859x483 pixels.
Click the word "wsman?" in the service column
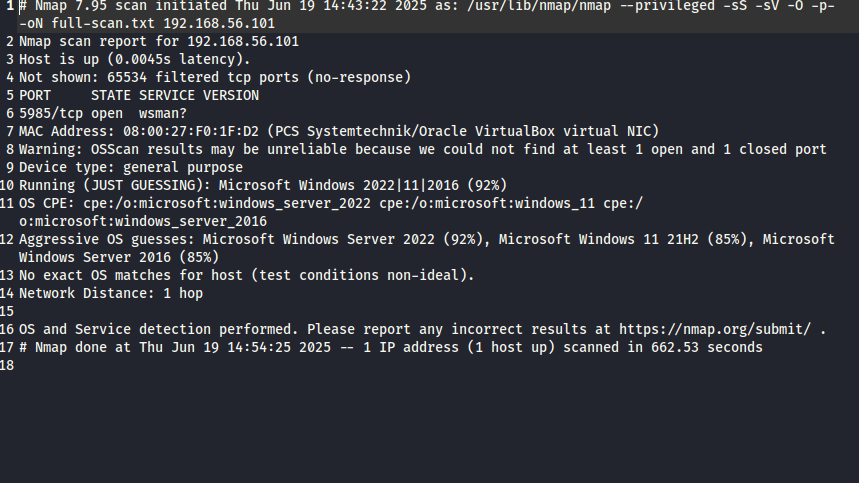click(x=163, y=113)
